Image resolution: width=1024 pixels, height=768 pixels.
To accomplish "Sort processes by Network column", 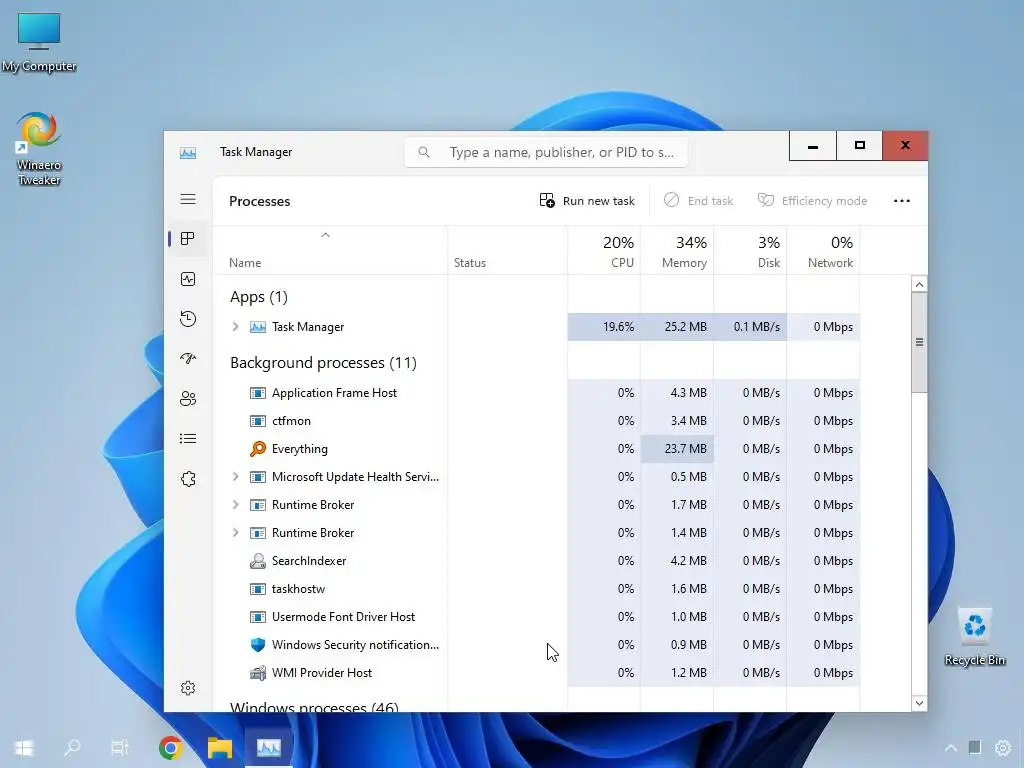I will [x=824, y=251].
